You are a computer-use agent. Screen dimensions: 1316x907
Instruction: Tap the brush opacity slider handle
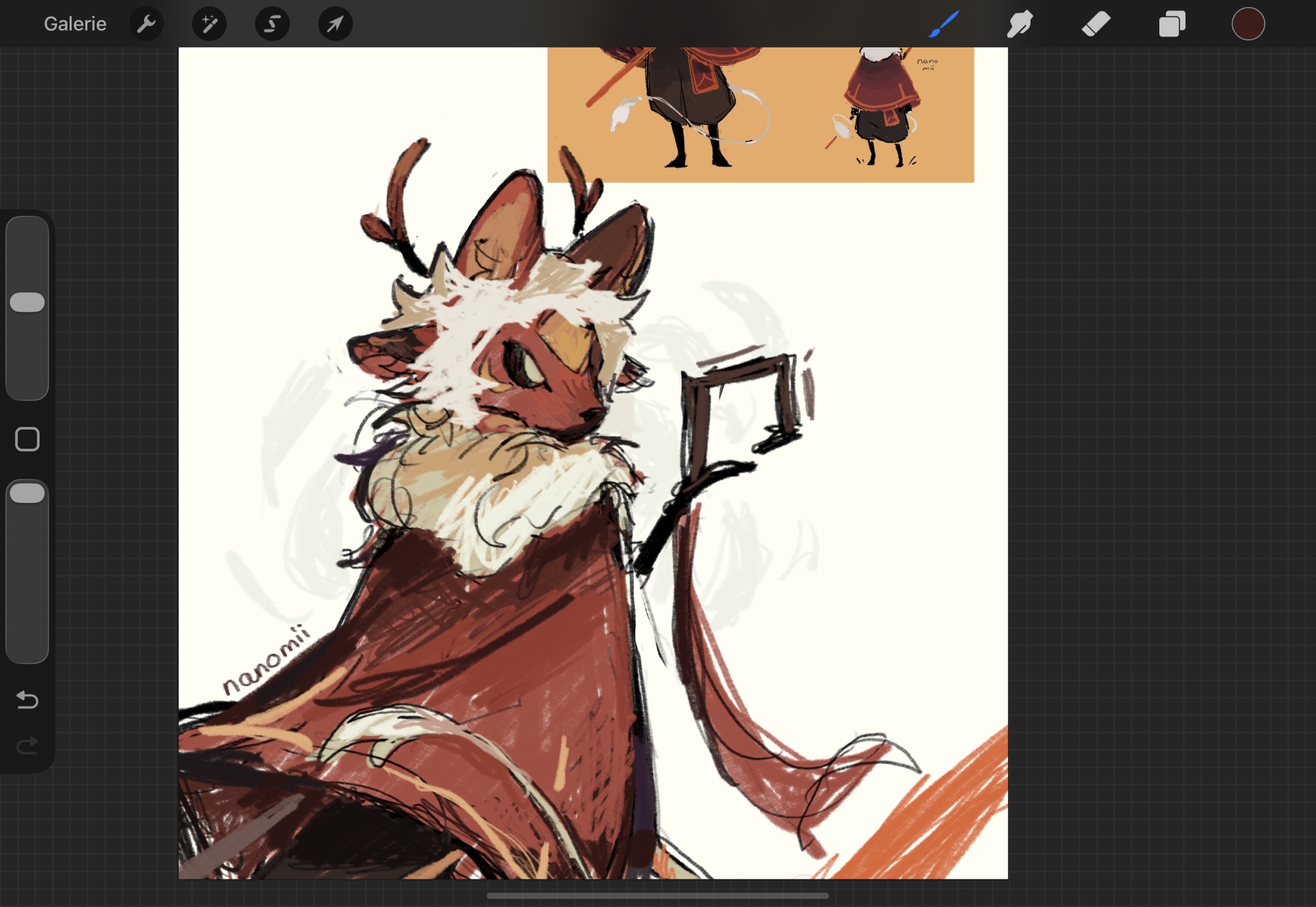click(28, 493)
